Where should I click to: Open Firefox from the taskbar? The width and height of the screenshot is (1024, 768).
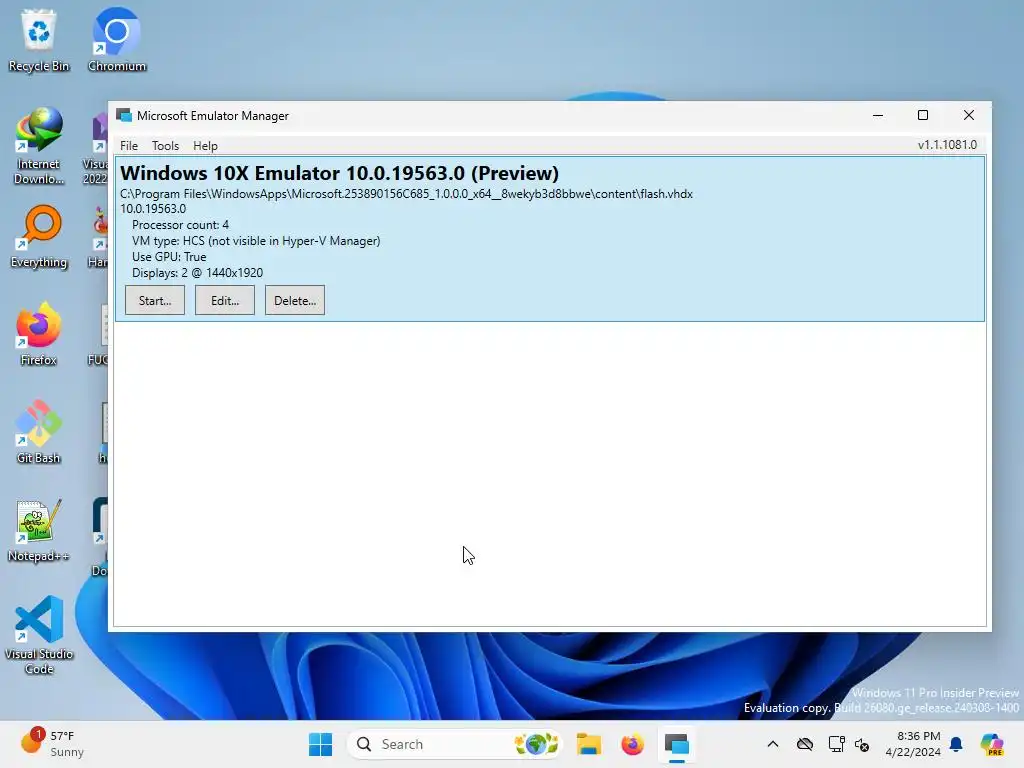[632, 744]
